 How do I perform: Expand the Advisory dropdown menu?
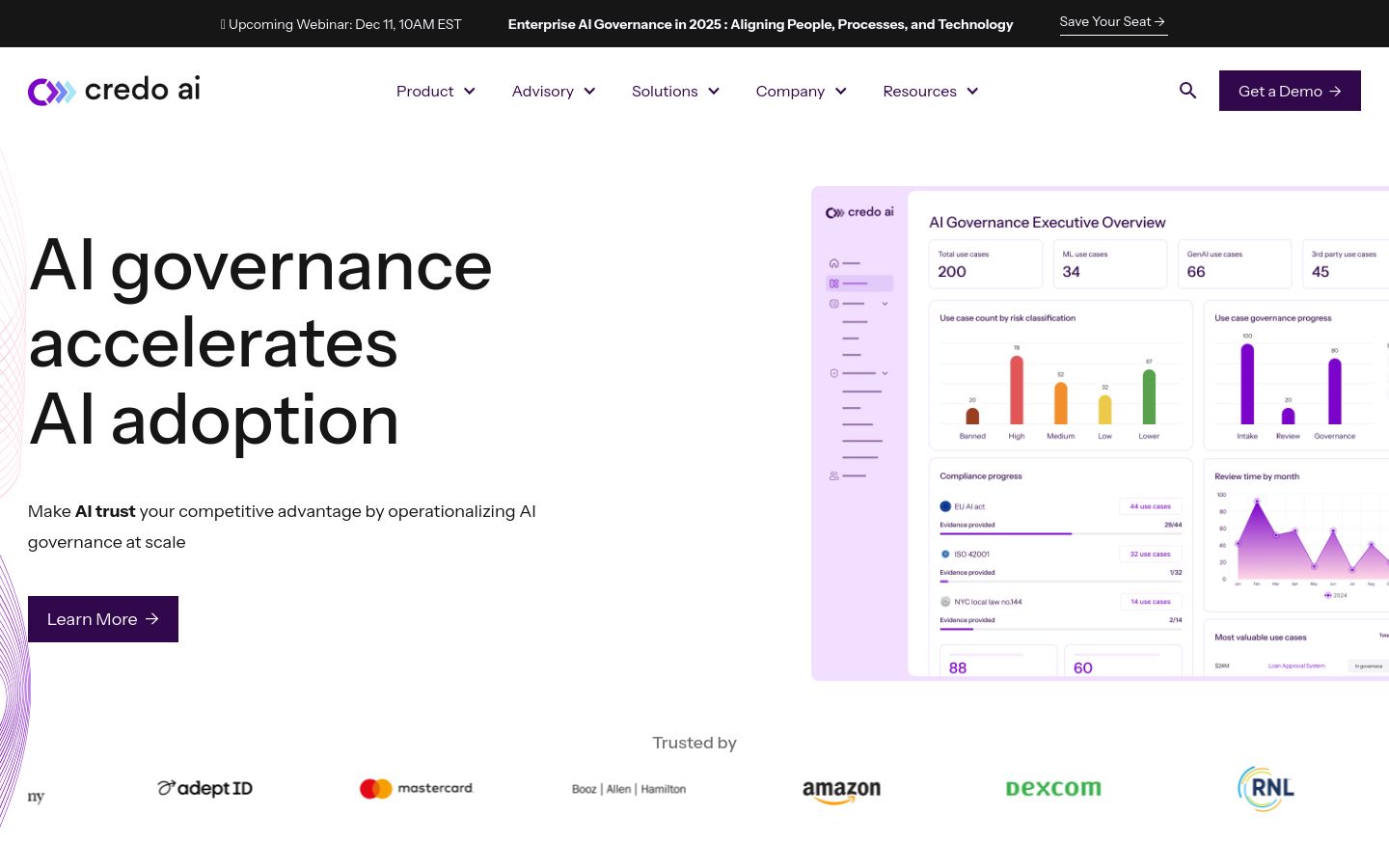pos(554,91)
